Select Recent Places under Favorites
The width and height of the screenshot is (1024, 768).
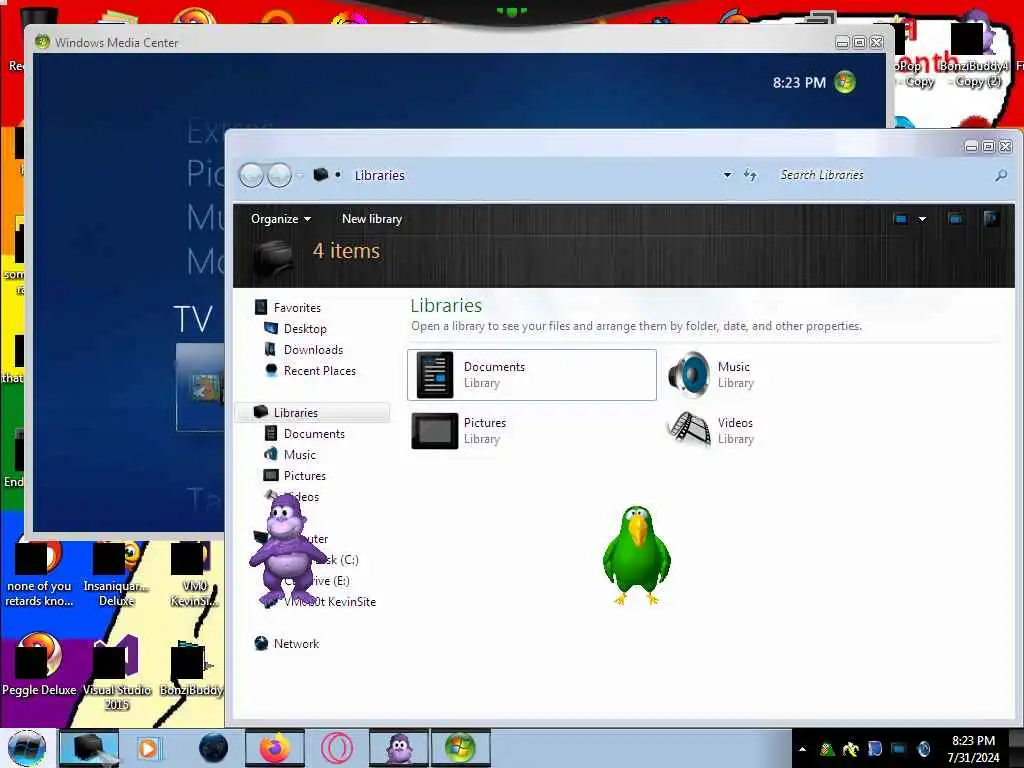(319, 370)
